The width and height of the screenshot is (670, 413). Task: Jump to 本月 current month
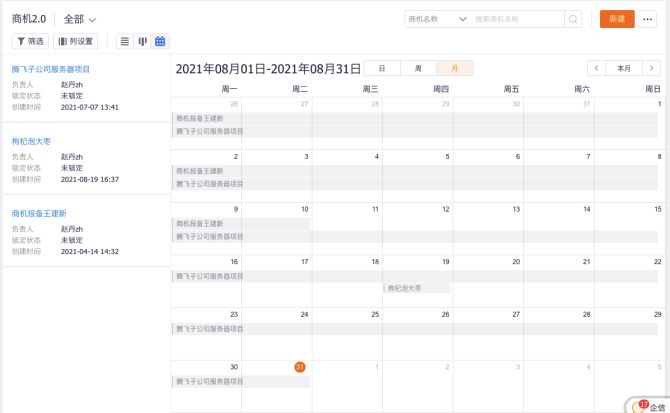[x=624, y=68]
